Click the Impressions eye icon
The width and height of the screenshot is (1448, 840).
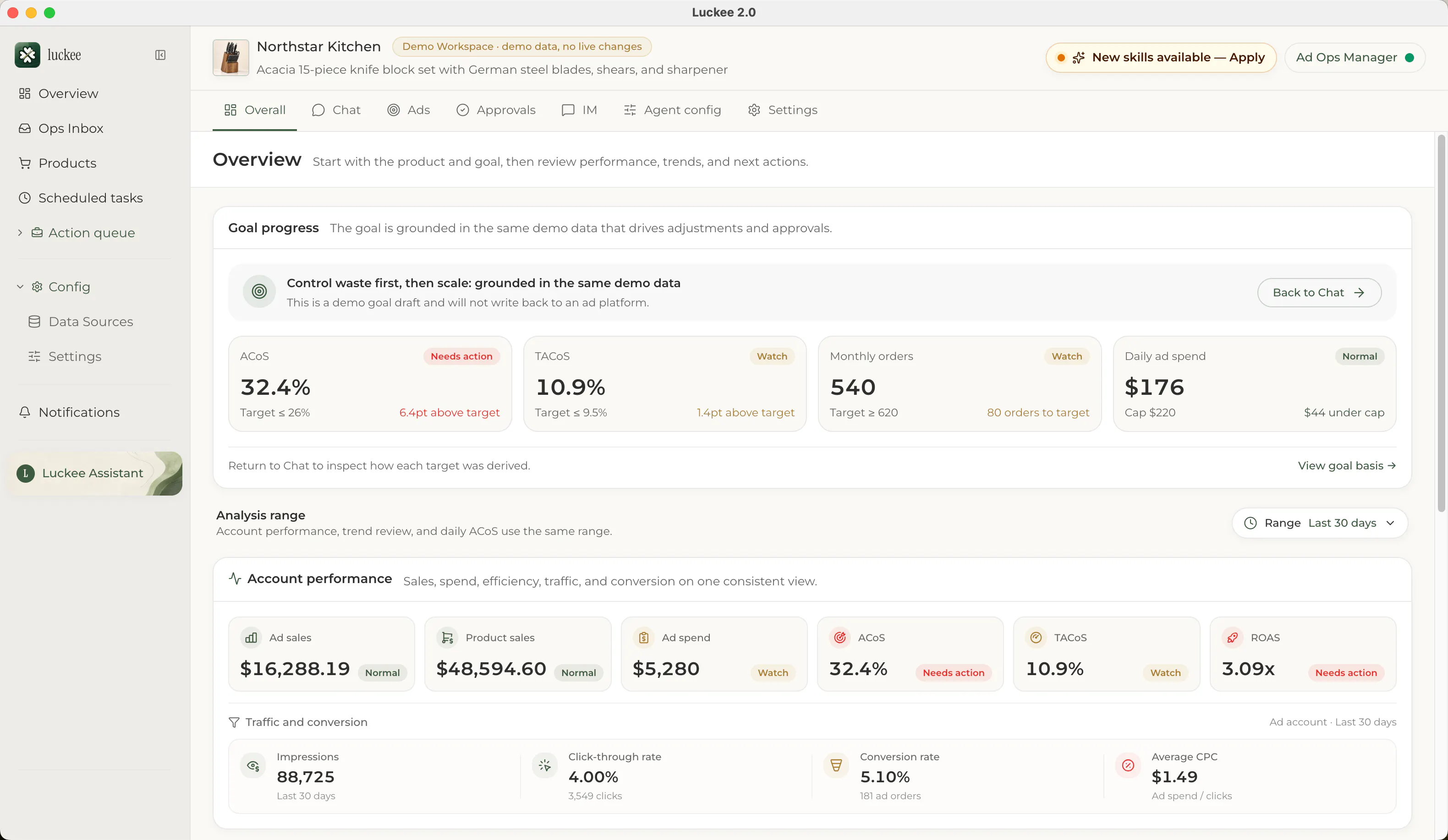[253, 766]
